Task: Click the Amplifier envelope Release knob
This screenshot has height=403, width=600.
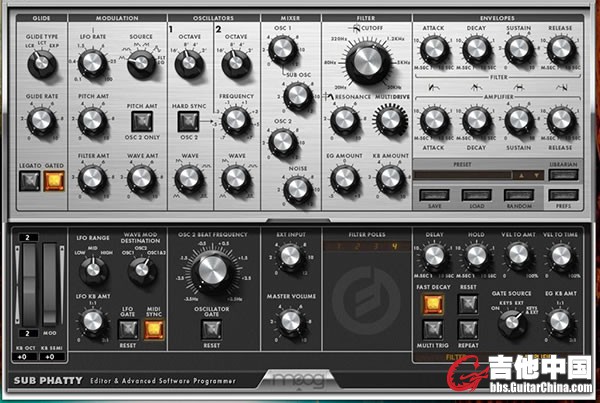Action: (x=561, y=120)
